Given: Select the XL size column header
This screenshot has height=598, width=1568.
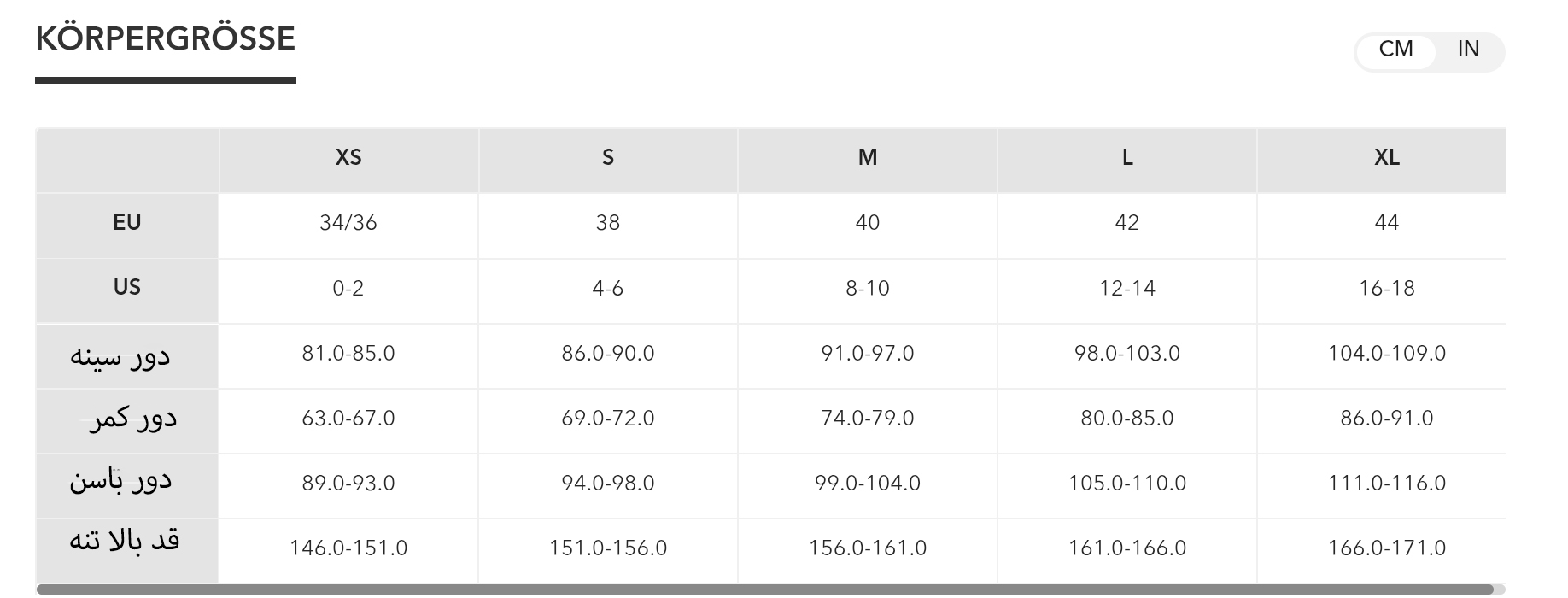Looking at the screenshot, I should (x=1387, y=158).
